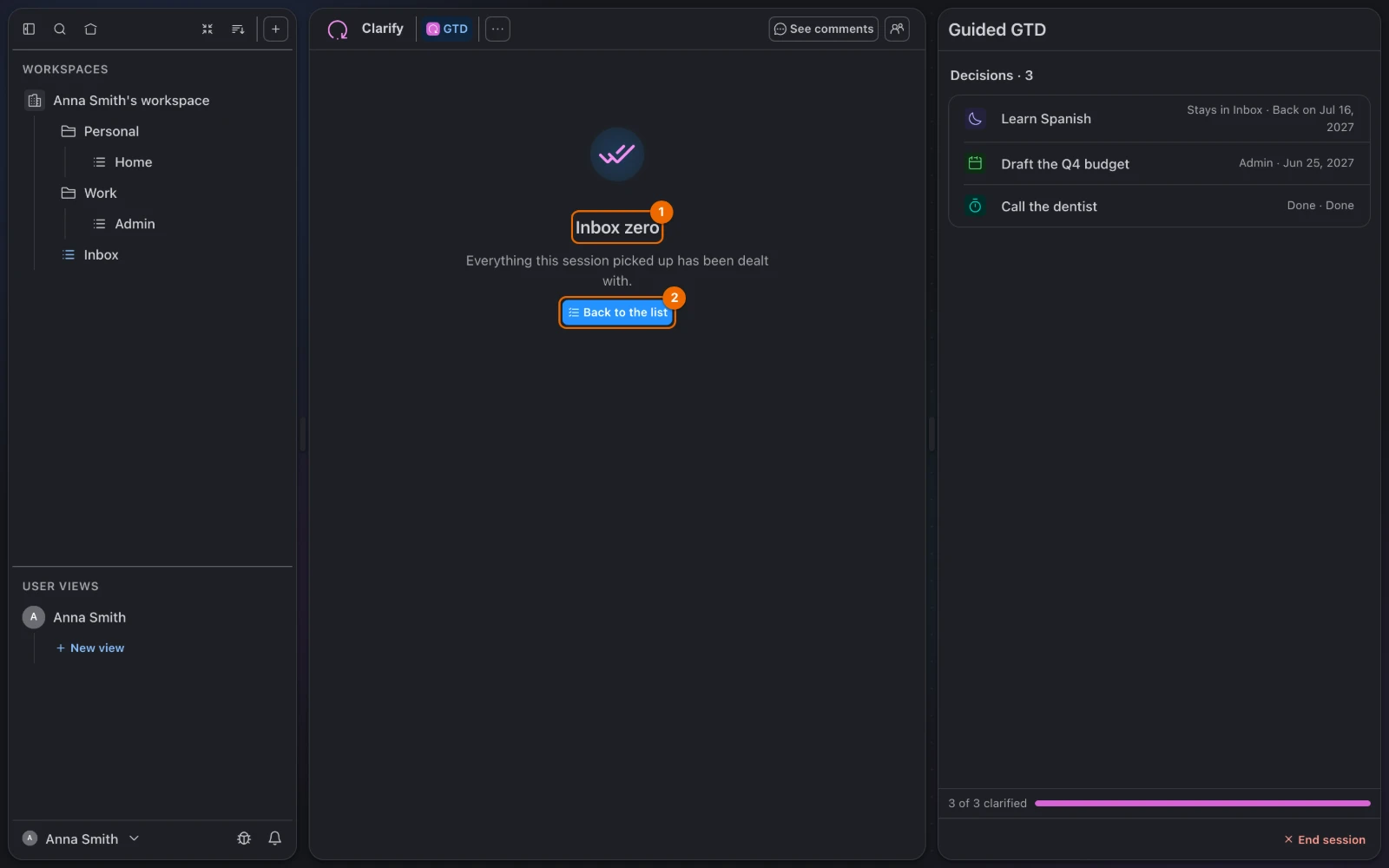Select the Call the dentist decision
Viewport: 1389px width, 868px height.
(x=1159, y=206)
